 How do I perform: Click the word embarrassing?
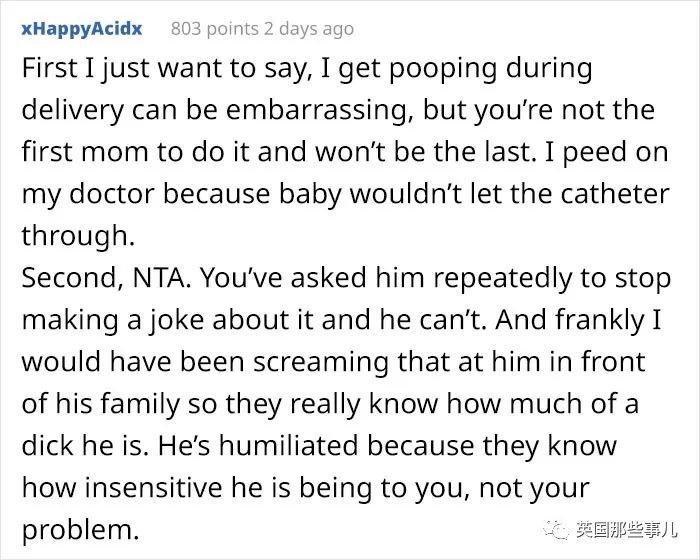(x=320, y=111)
